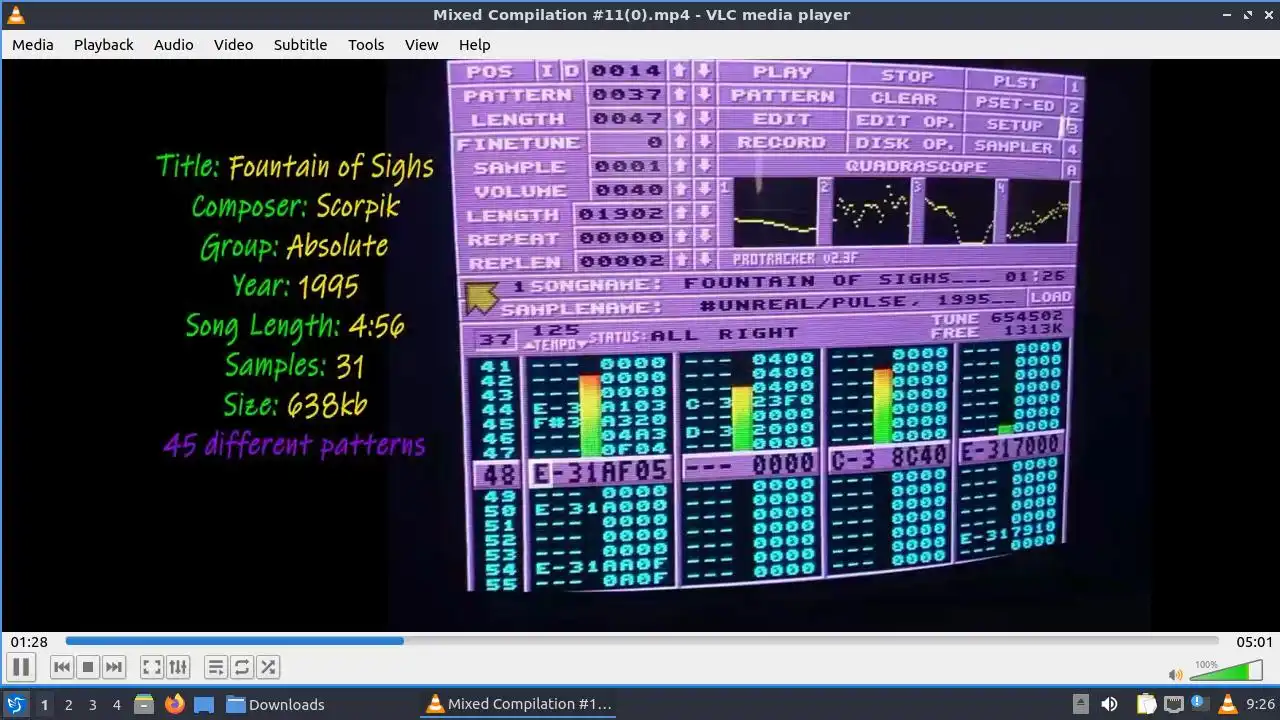The image size is (1280, 720).
Task: Open the View menu
Action: [x=421, y=44]
